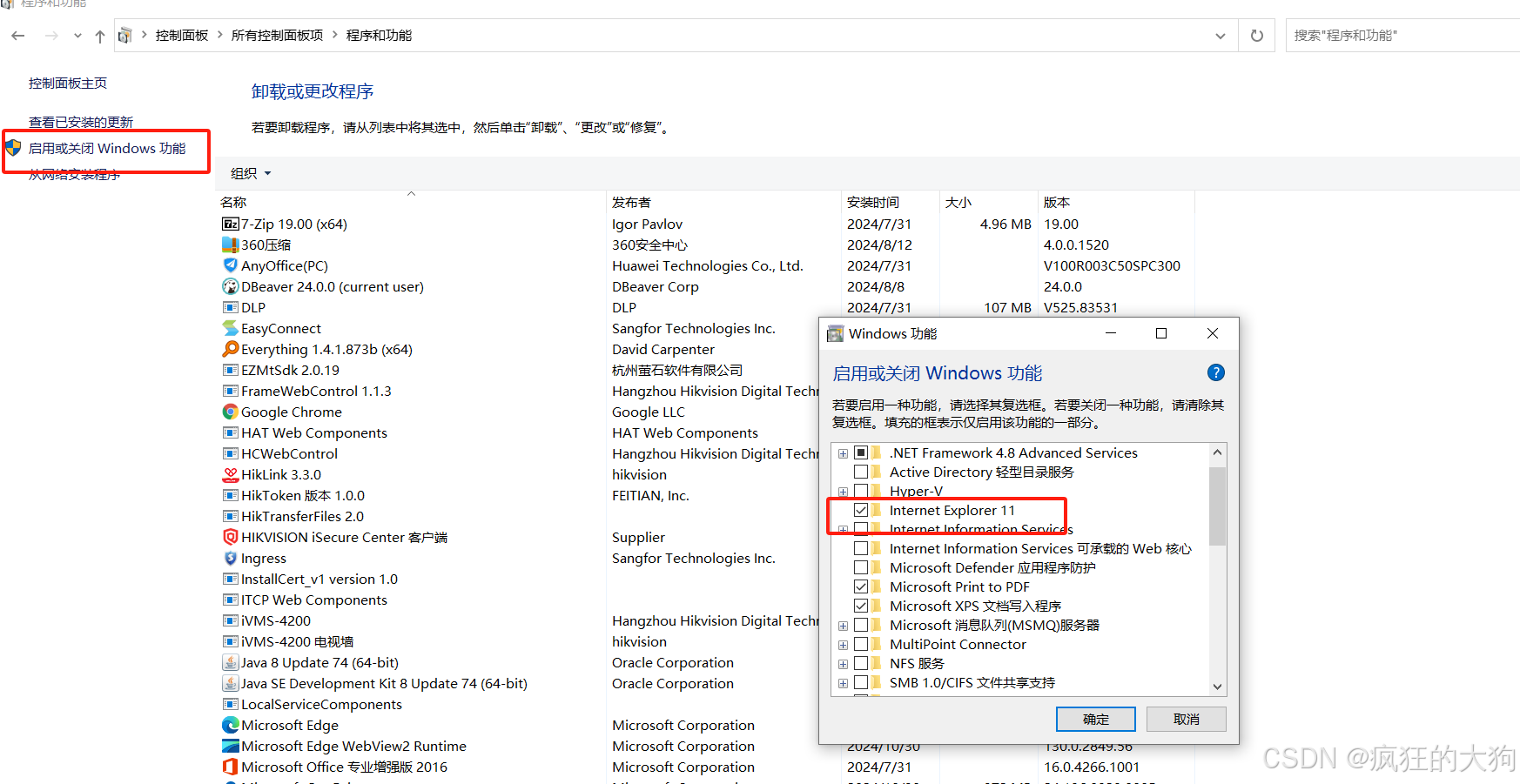Expand the Hyper-V tree node
1520x784 pixels.
pos(843,492)
